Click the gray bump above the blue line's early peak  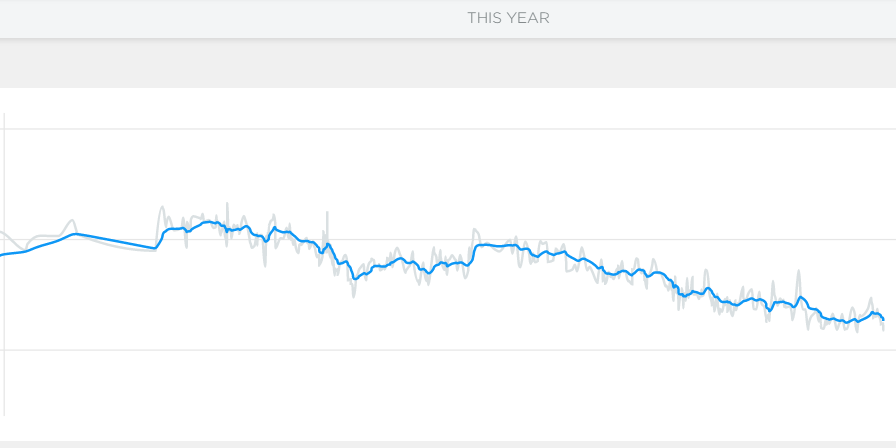[71, 223]
